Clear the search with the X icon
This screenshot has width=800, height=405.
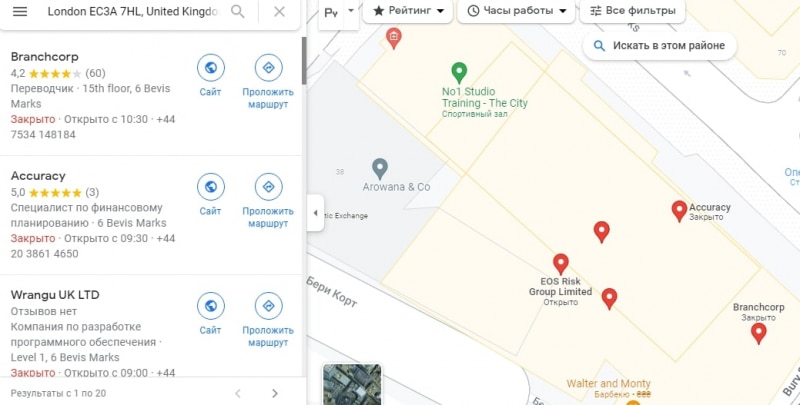[279, 11]
